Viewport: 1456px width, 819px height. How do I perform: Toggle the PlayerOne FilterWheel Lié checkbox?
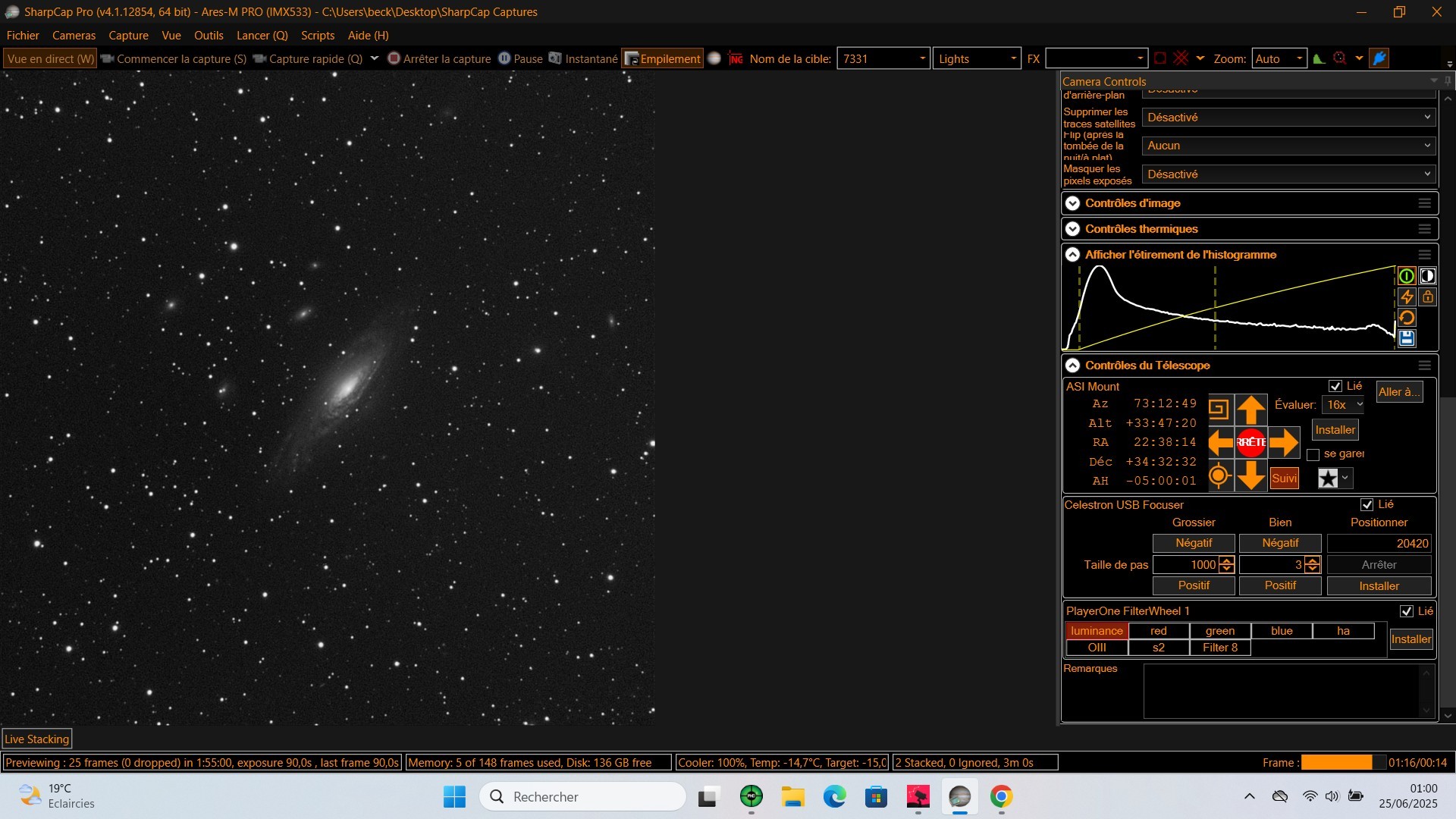pyautogui.click(x=1407, y=611)
